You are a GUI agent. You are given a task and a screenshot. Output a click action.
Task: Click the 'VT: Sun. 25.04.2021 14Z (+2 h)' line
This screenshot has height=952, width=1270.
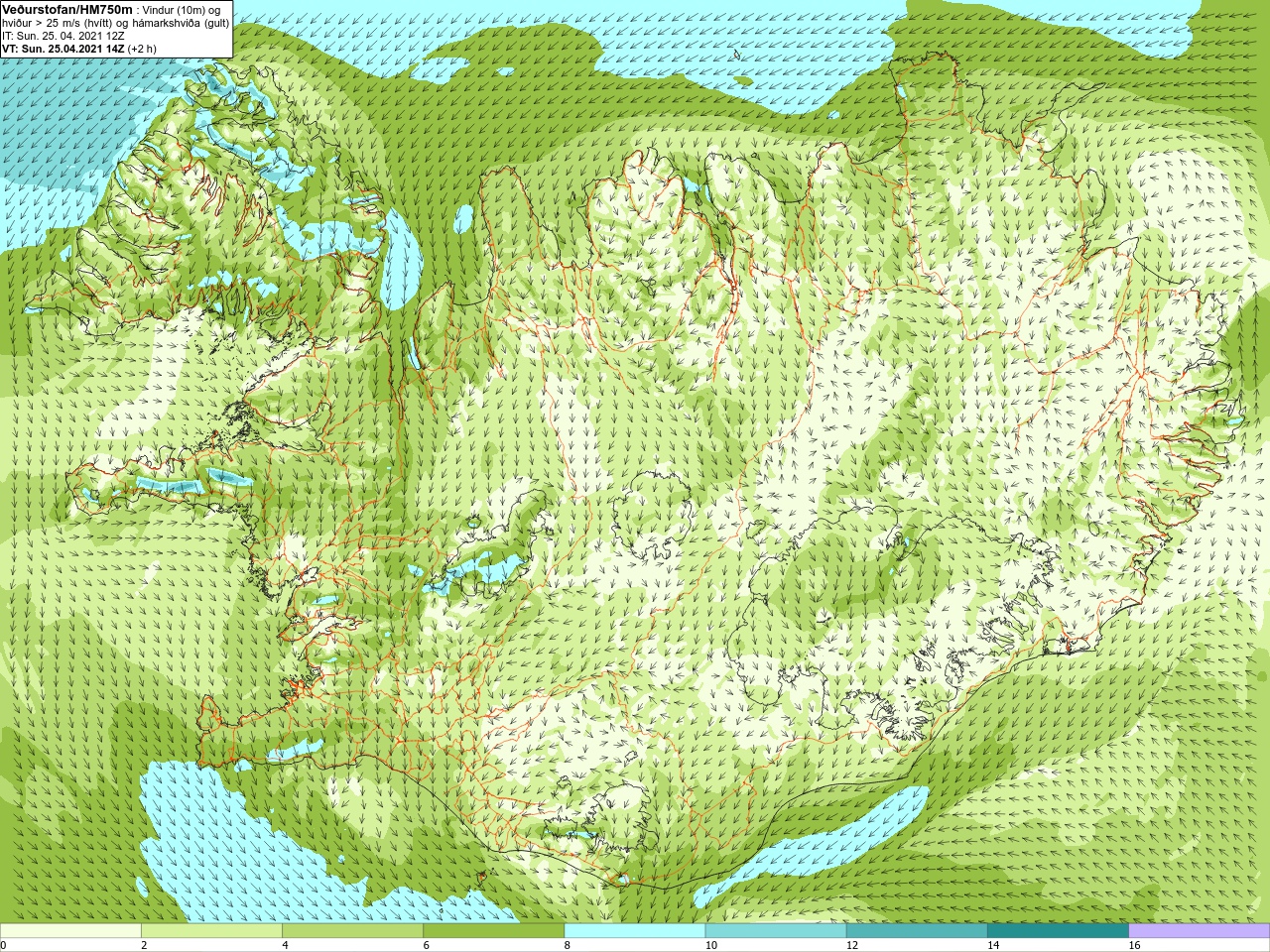[79, 49]
